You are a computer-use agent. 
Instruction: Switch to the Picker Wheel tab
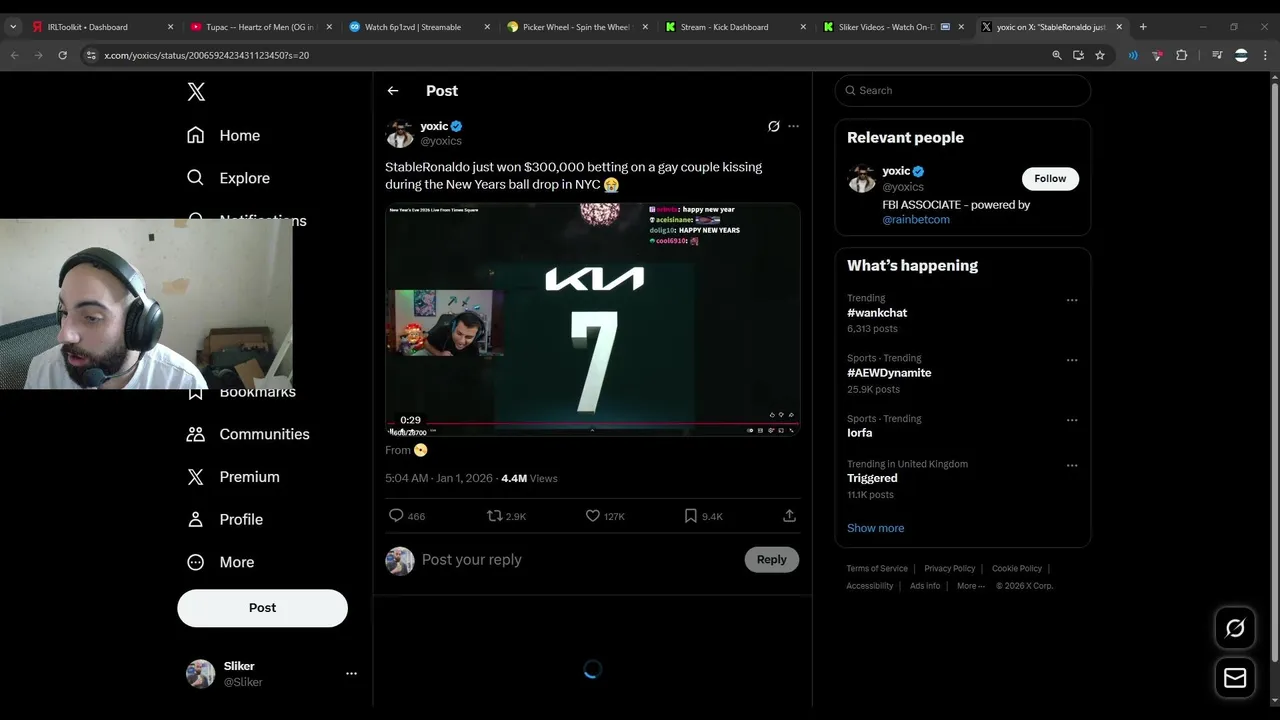tap(577, 27)
